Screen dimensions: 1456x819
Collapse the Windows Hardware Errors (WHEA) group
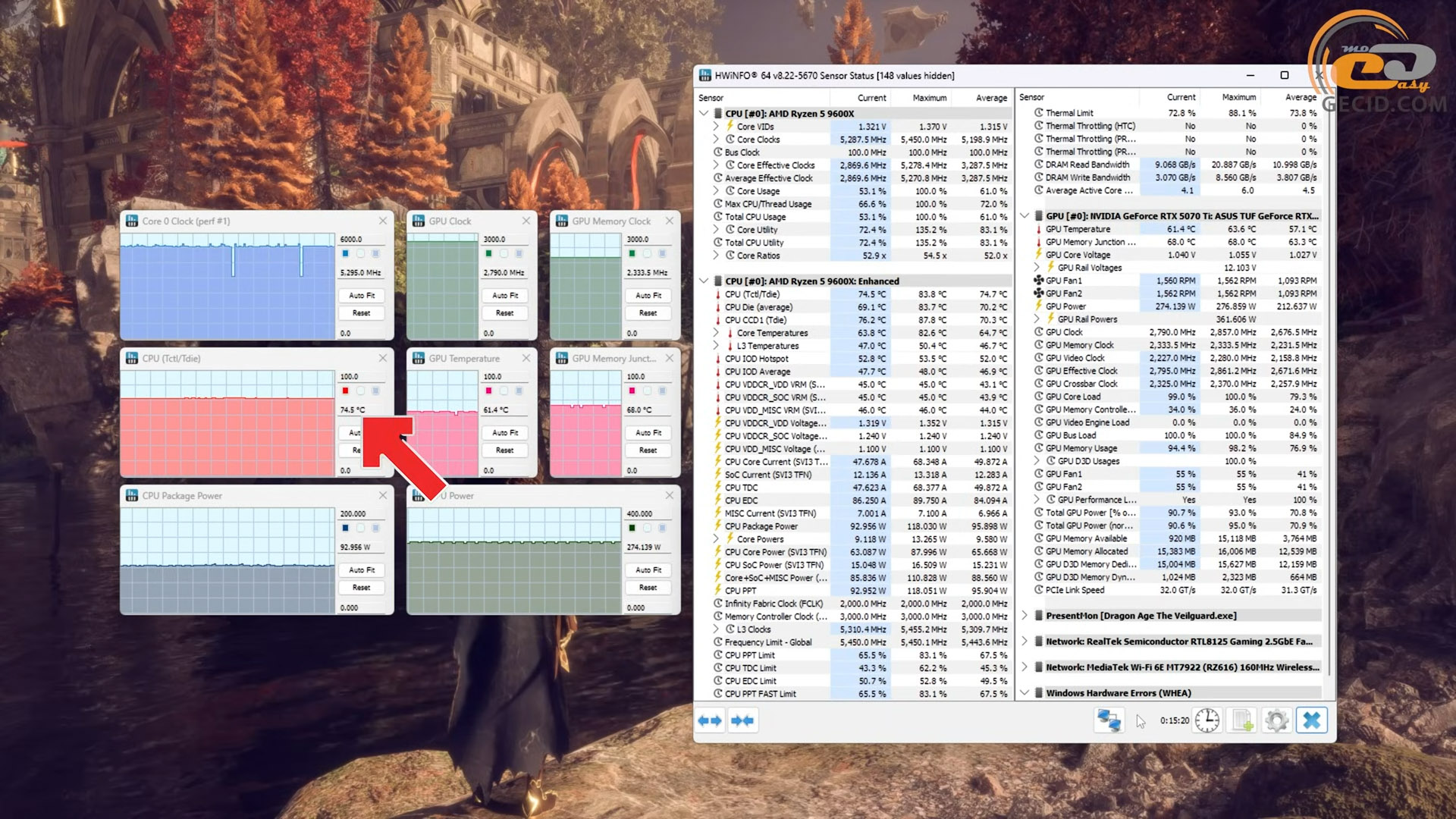(x=1025, y=693)
